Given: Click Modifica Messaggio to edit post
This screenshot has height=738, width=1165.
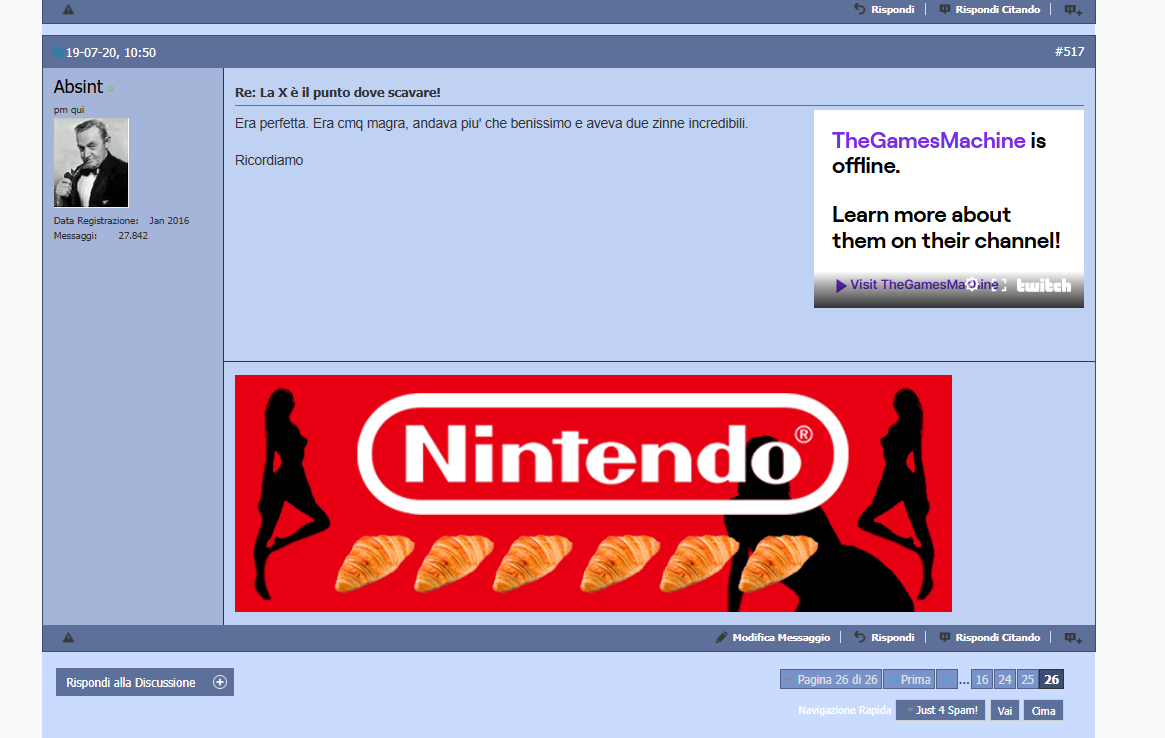Looking at the screenshot, I should tap(773, 638).
